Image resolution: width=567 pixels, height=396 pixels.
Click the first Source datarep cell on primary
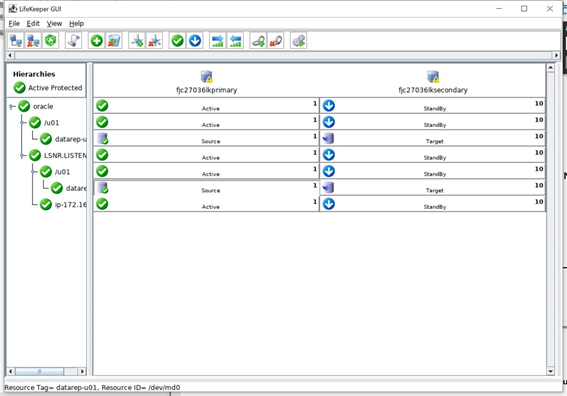tap(206, 138)
